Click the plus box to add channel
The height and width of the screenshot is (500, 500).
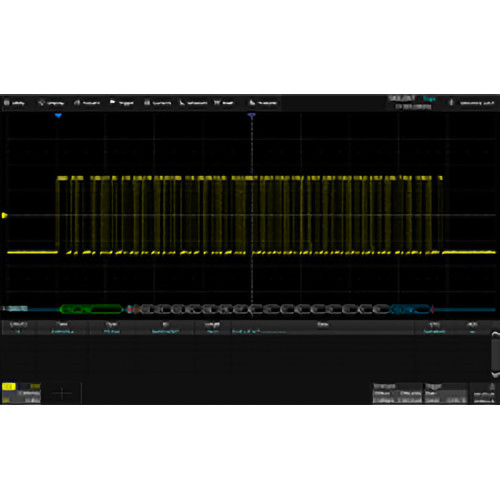[x=62, y=393]
